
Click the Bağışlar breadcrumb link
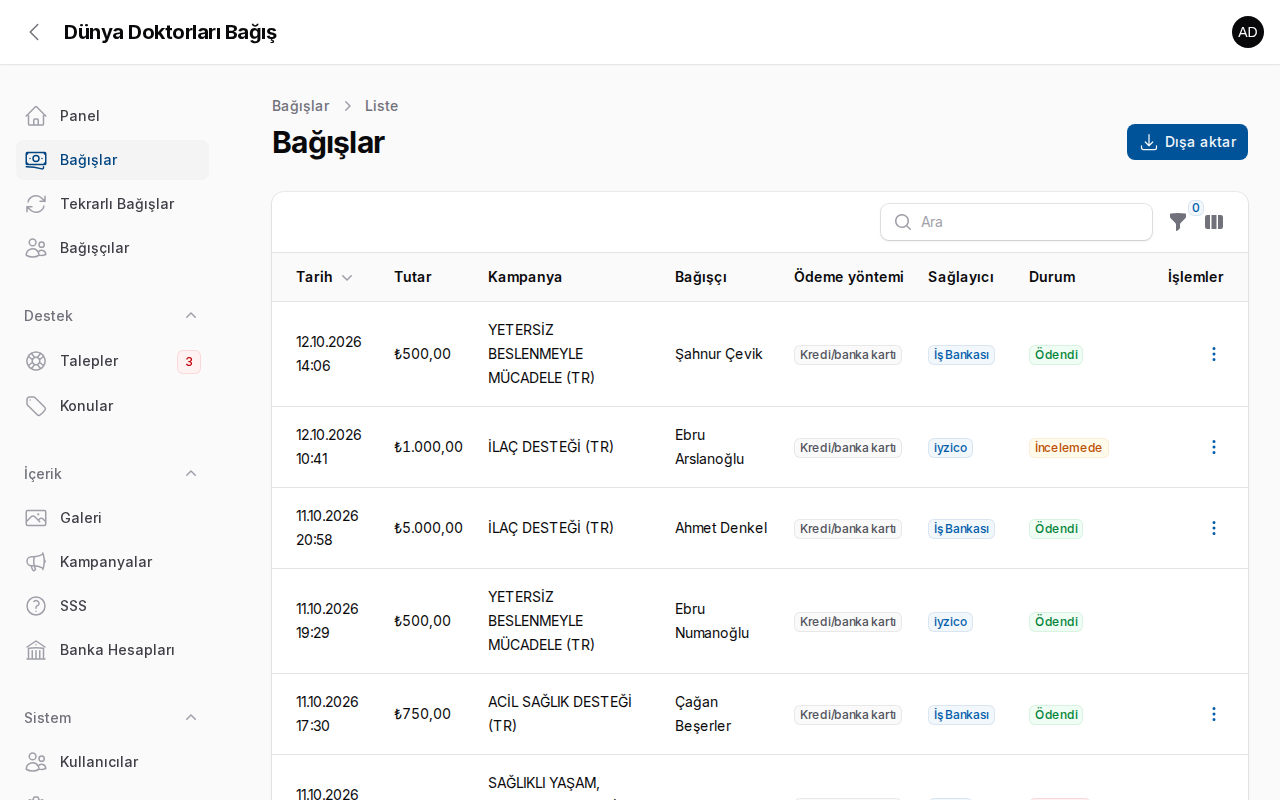tap(300, 106)
